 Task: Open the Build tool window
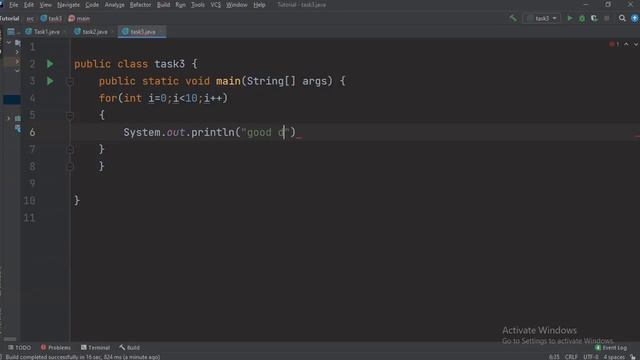pyautogui.click(x=129, y=347)
